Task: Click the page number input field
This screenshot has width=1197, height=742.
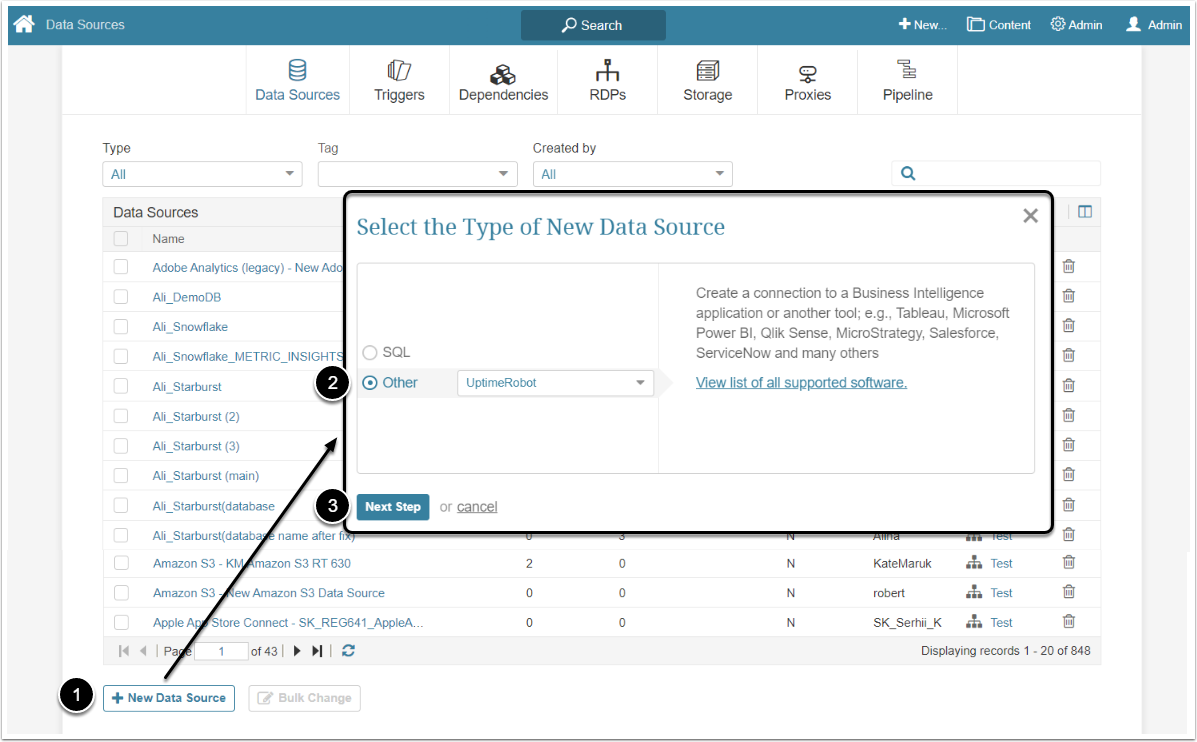Action: coord(221,651)
